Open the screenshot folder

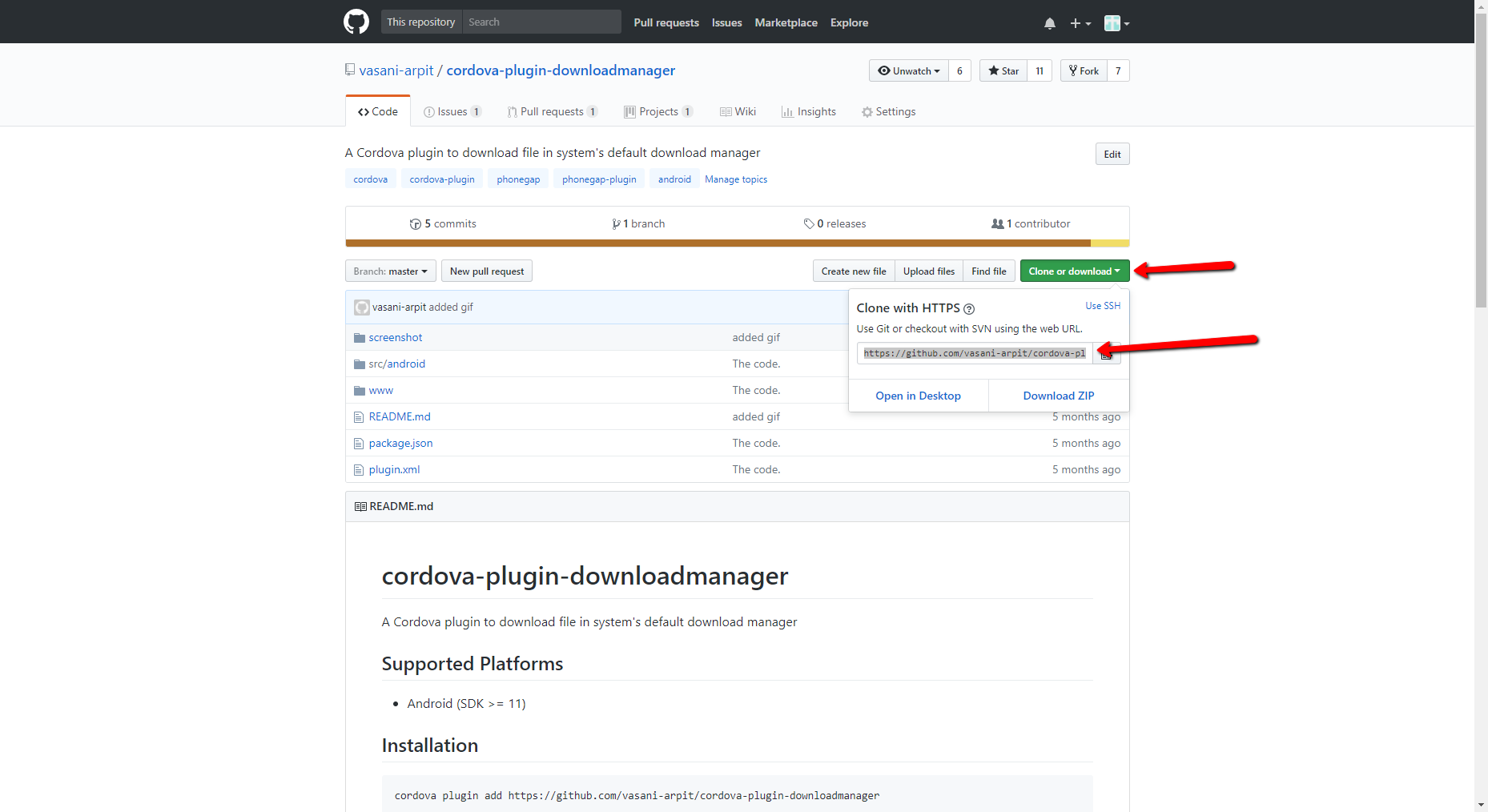[395, 338]
